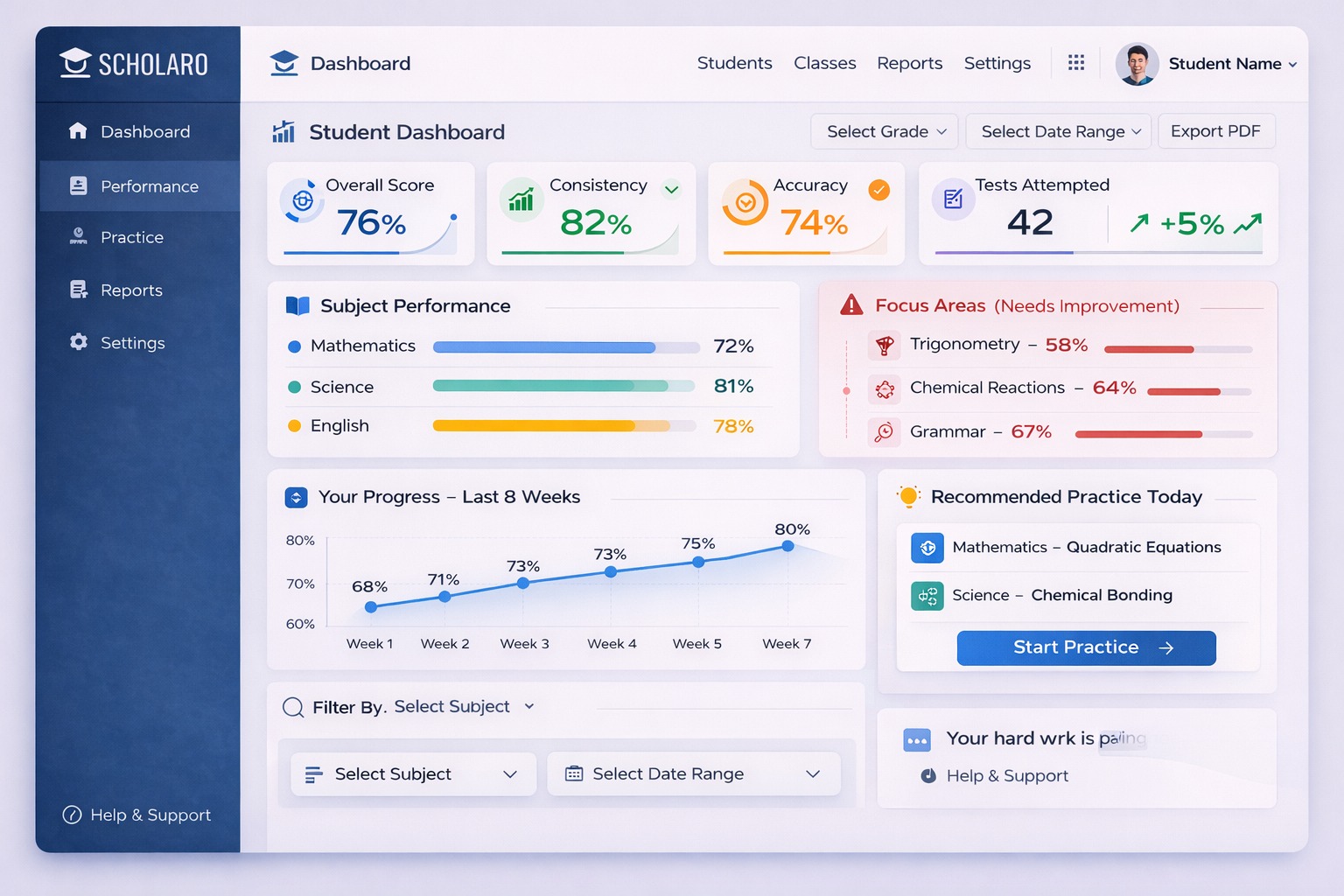Select the Reports icon in sidebar
Viewport: 1344px width, 896px height.
click(79, 290)
